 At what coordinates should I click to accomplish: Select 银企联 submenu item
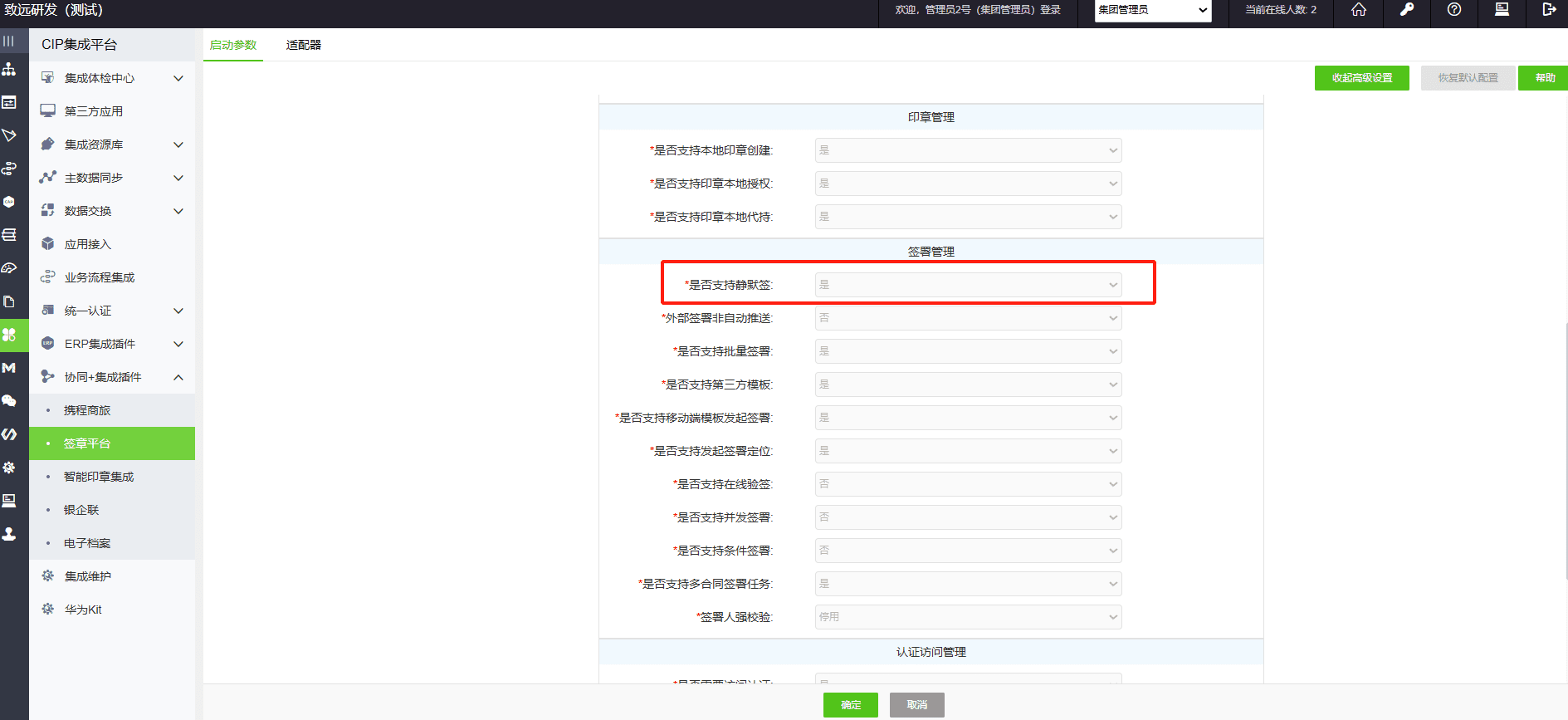click(112, 510)
